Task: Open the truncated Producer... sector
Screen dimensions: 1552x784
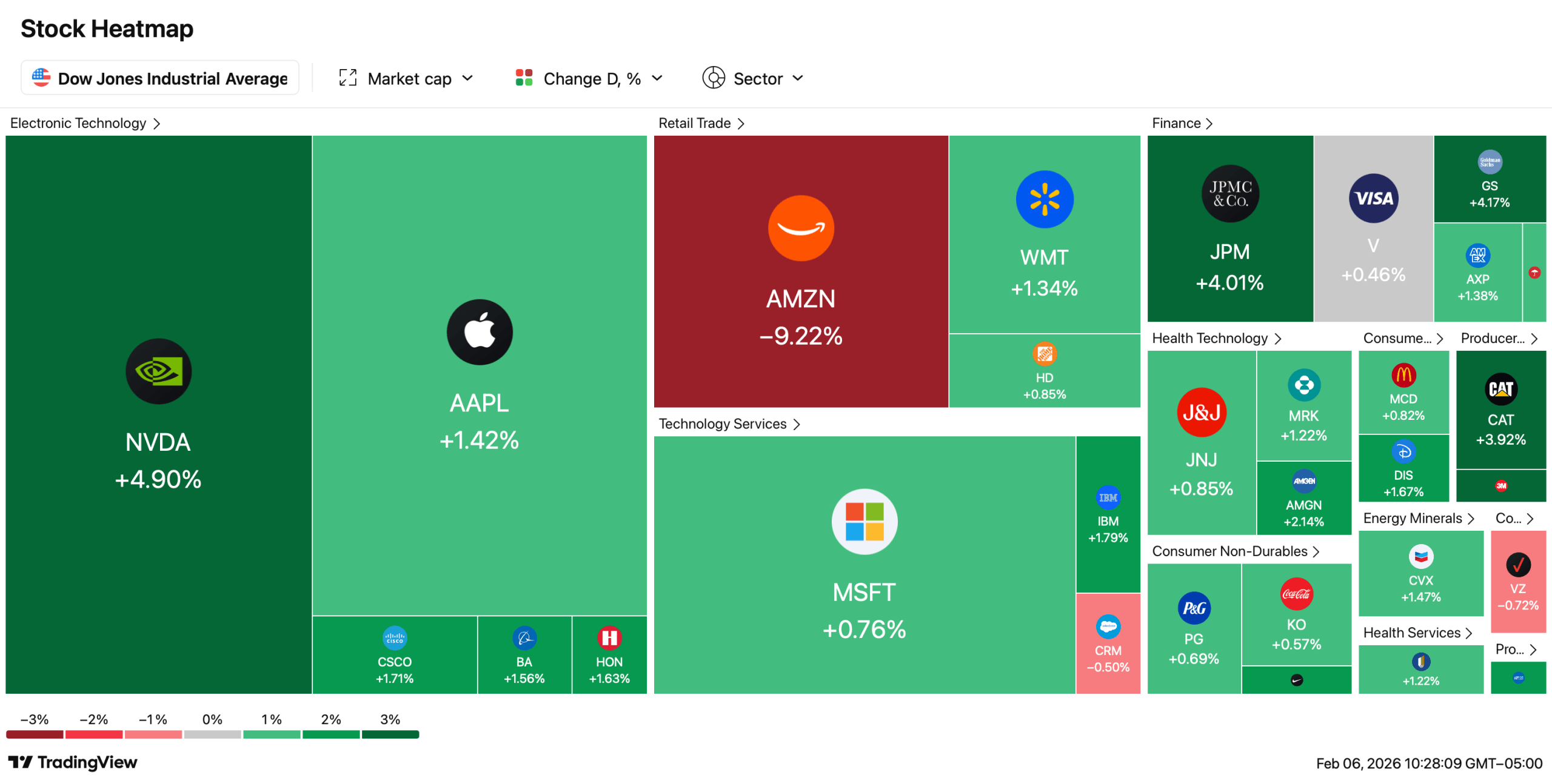Action: pos(1499,338)
